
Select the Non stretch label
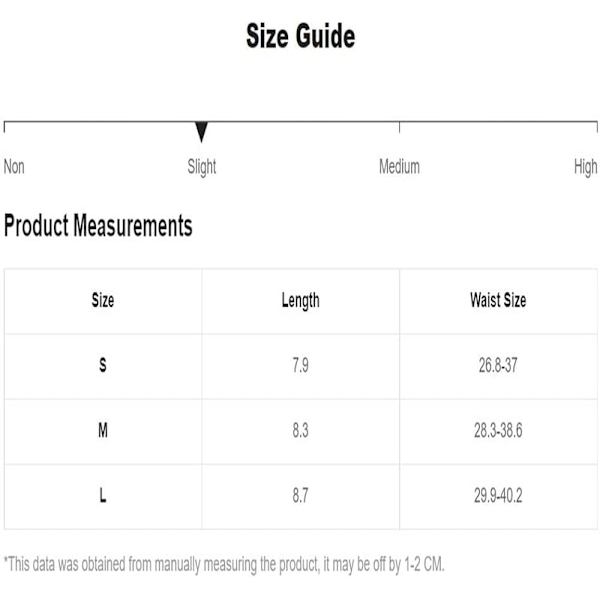tap(14, 167)
